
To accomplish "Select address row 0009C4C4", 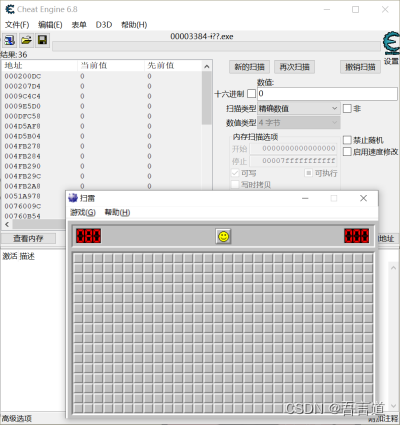I will tap(102, 96).
